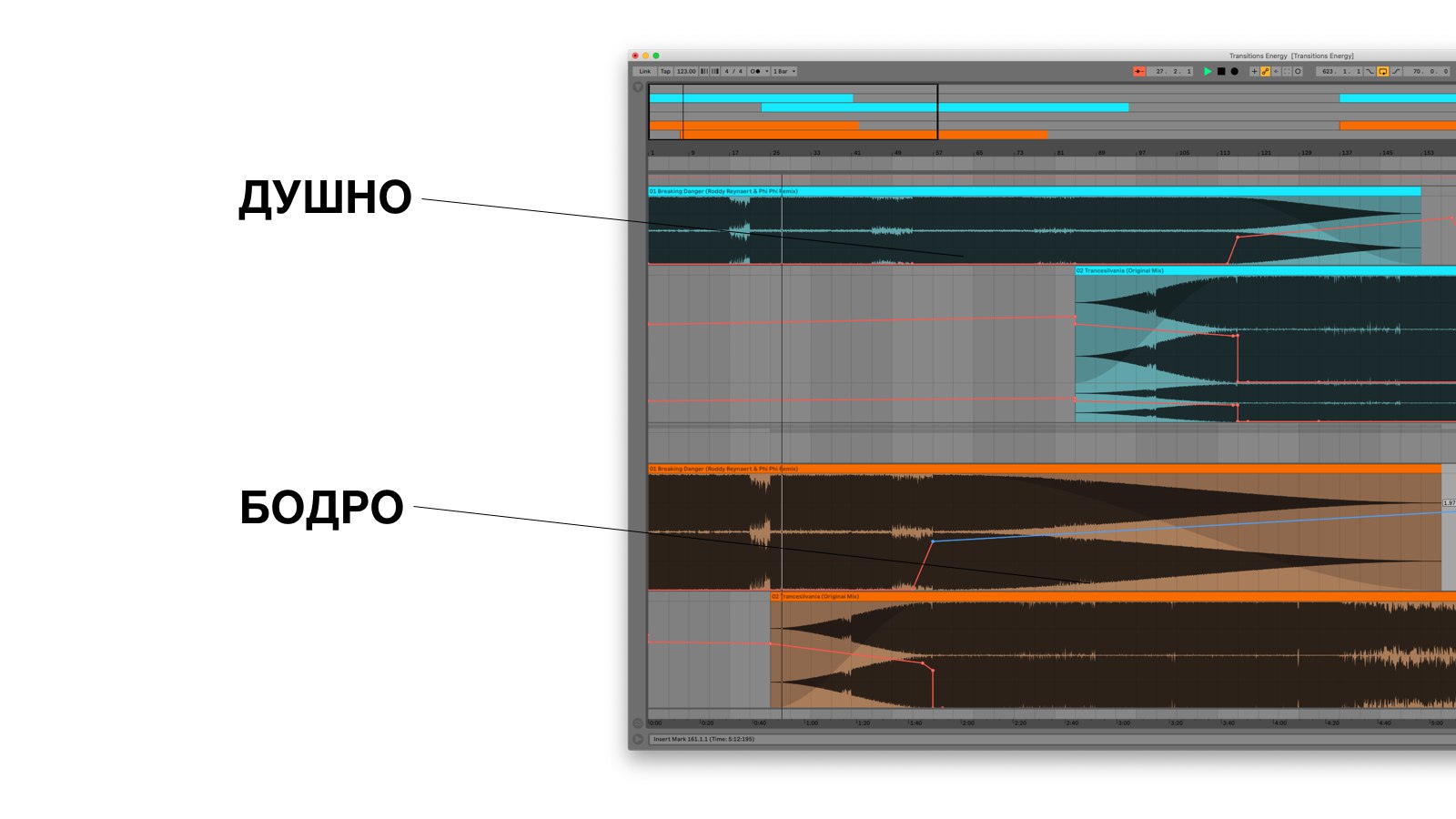The image size is (1456, 819).
Task: Click the play icon beside the status bar
Action: pyautogui.click(x=638, y=739)
